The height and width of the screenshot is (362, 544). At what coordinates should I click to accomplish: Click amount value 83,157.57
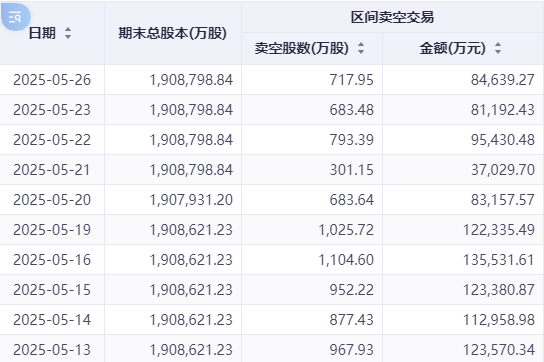[x=503, y=200]
